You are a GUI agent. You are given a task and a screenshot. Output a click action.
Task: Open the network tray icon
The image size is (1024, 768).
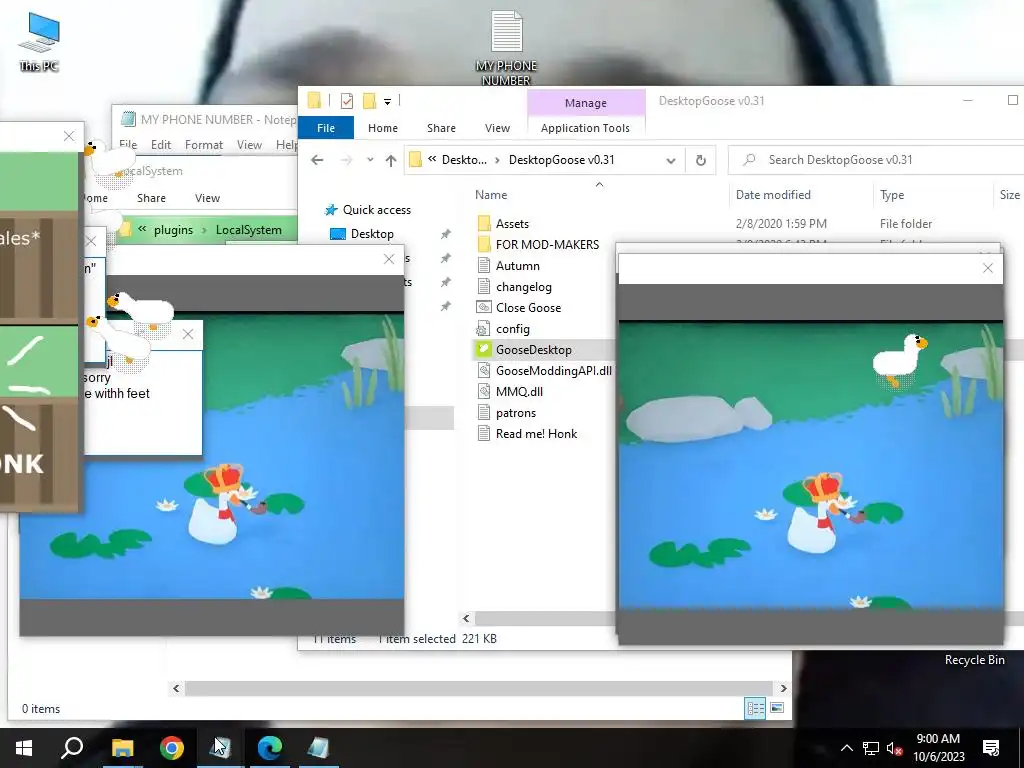pyautogui.click(x=871, y=748)
